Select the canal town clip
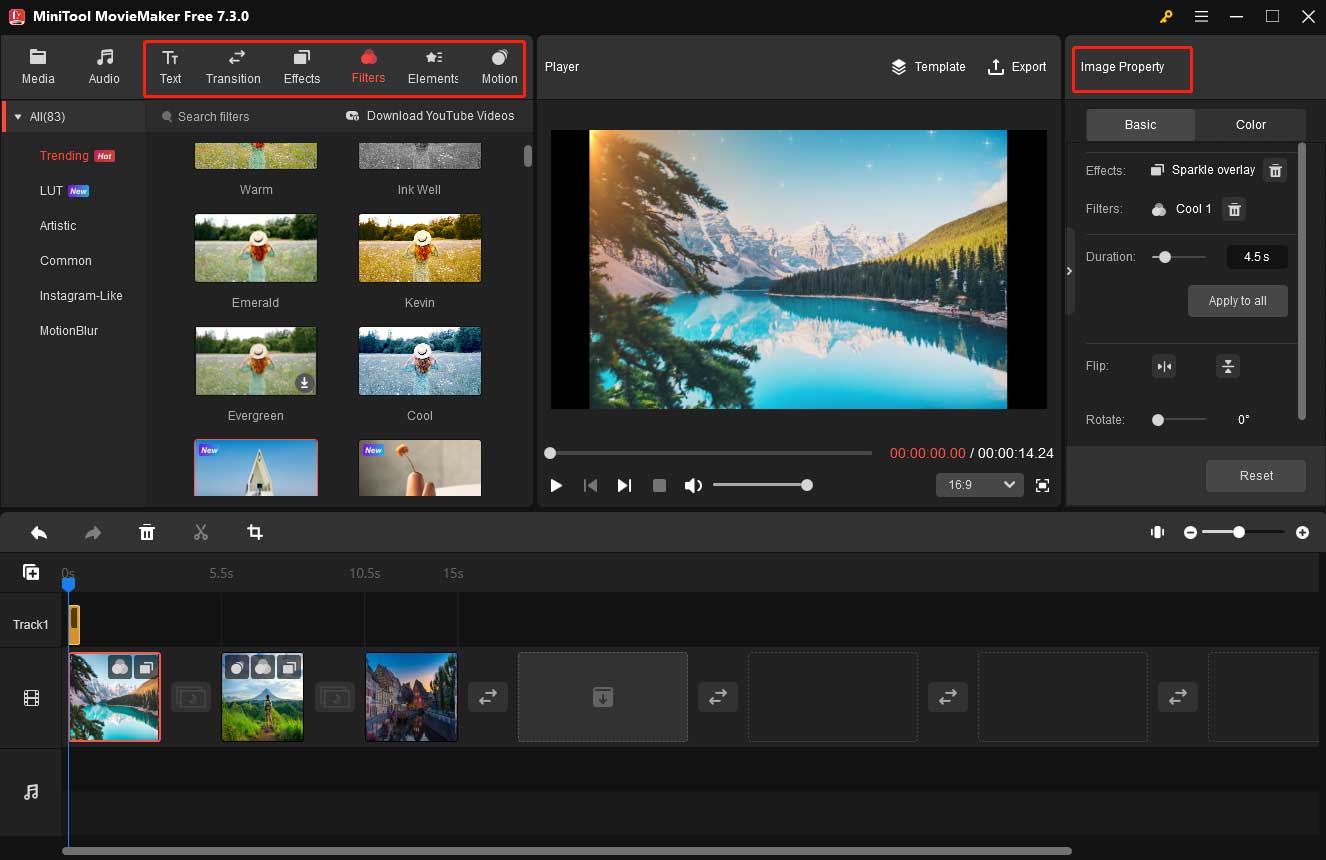Image resolution: width=1326 pixels, height=860 pixels. pos(412,697)
